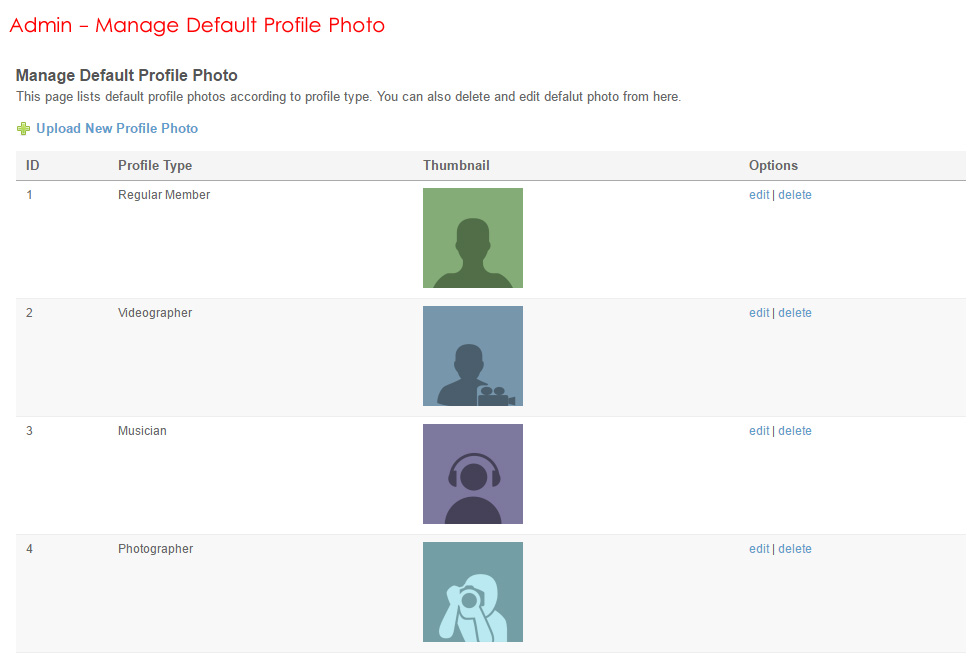The image size is (975, 659).
Task: Delete the Photographer default photo
Action: [x=795, y=549]
